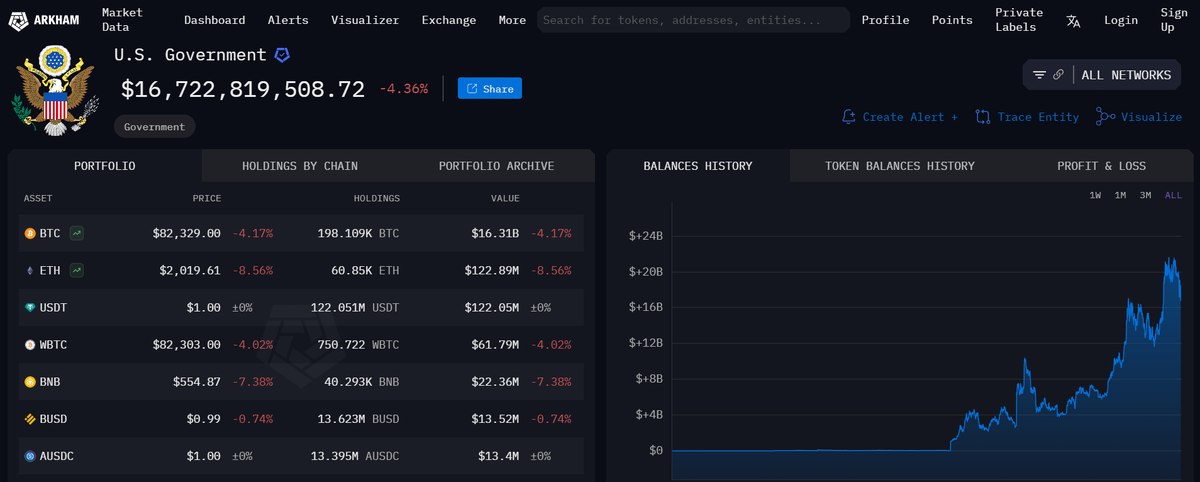Viewport: 1200px width, 482px height.
Task: Click the BTC price $82,329.00
Action: tap(187, 233)
